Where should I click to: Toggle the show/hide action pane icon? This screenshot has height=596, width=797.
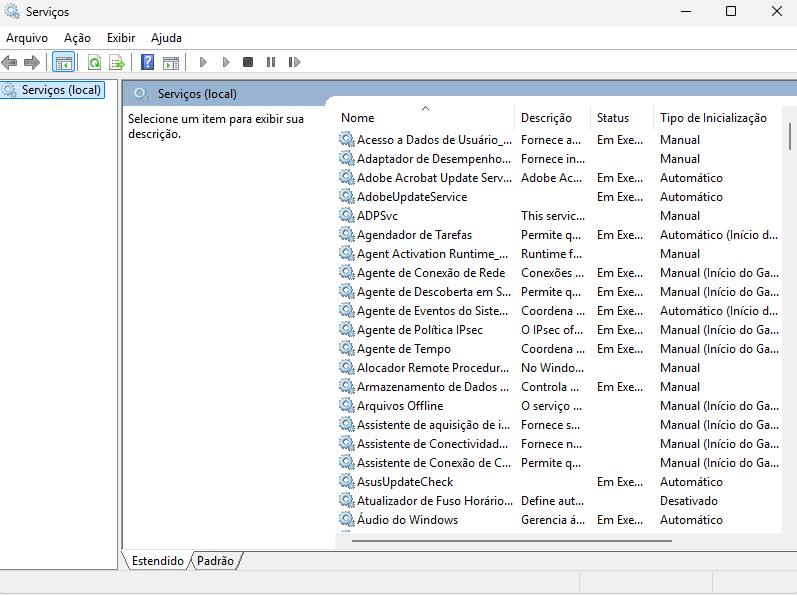coord(171,62)
